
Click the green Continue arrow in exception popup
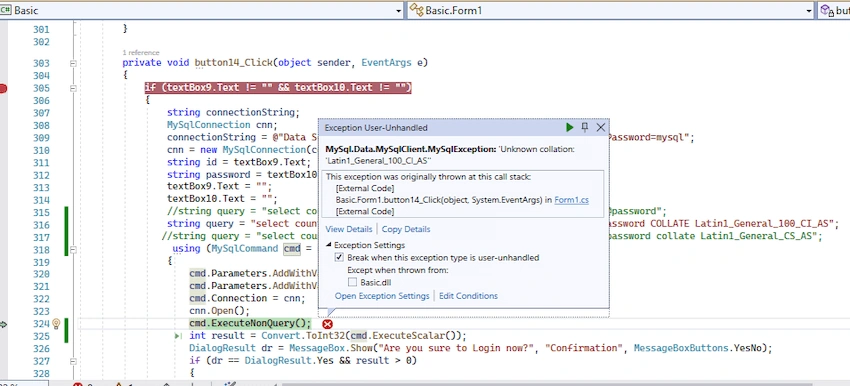pyautogui.click(x=569, y=127)
